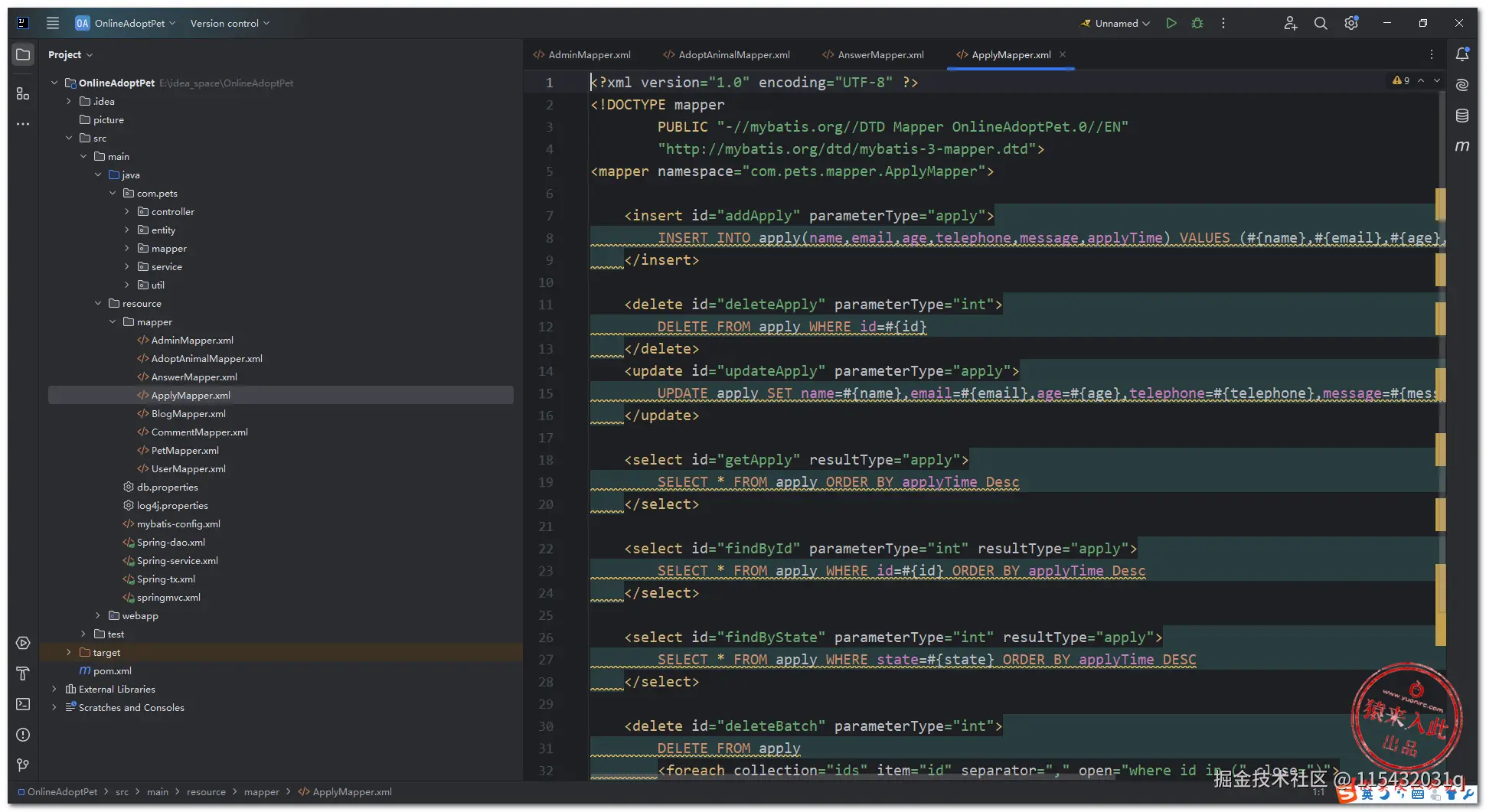Open IDE settings gear icon
The width and height of the screenshot is (1486, 812).
click(x=1351, y=23)
